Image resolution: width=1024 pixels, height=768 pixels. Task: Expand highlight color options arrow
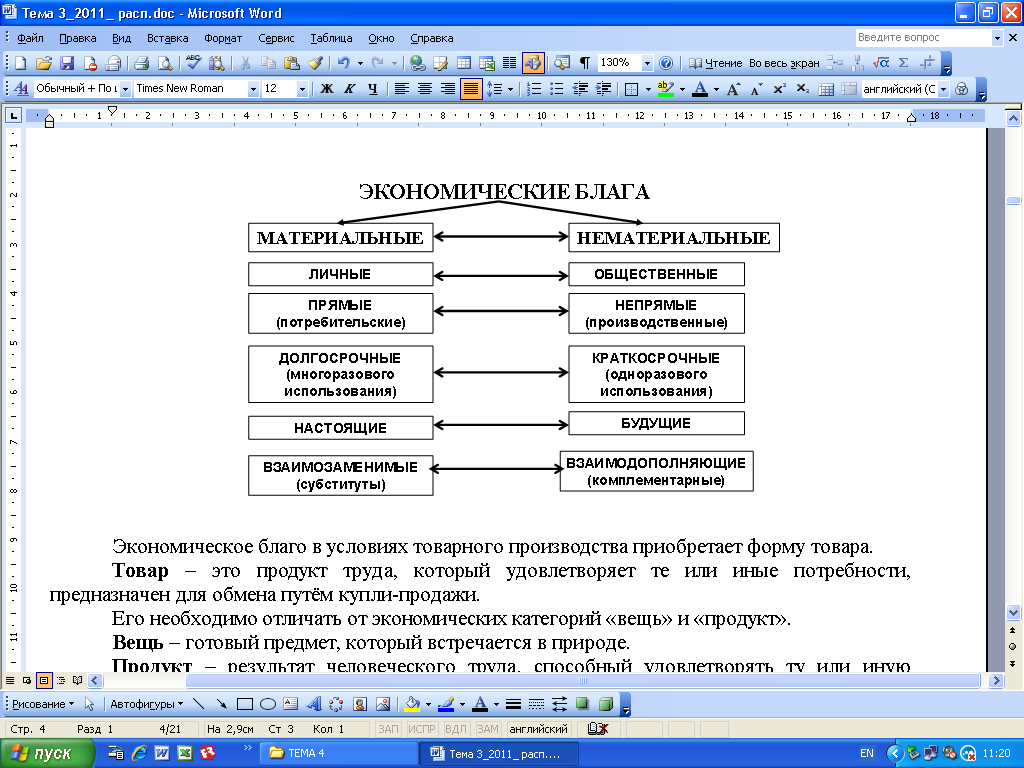coord(682,89)
